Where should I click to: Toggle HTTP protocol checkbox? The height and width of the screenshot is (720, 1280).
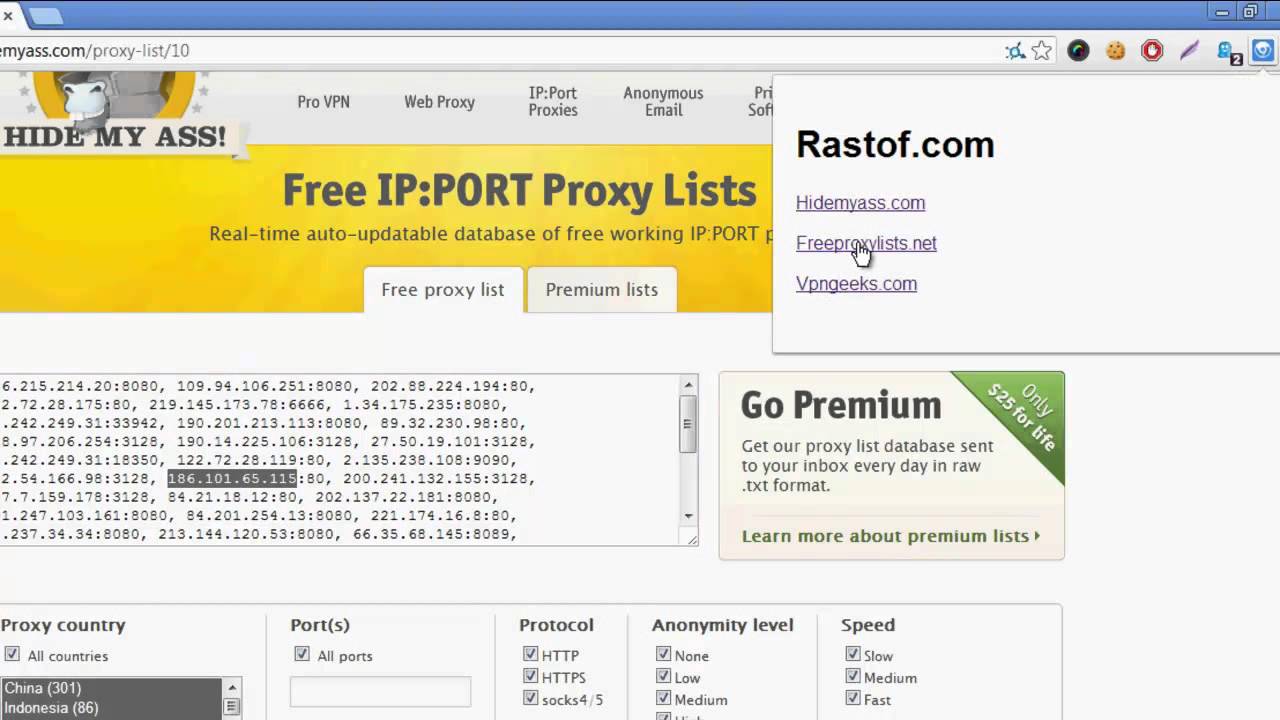[x=530, y=654]
